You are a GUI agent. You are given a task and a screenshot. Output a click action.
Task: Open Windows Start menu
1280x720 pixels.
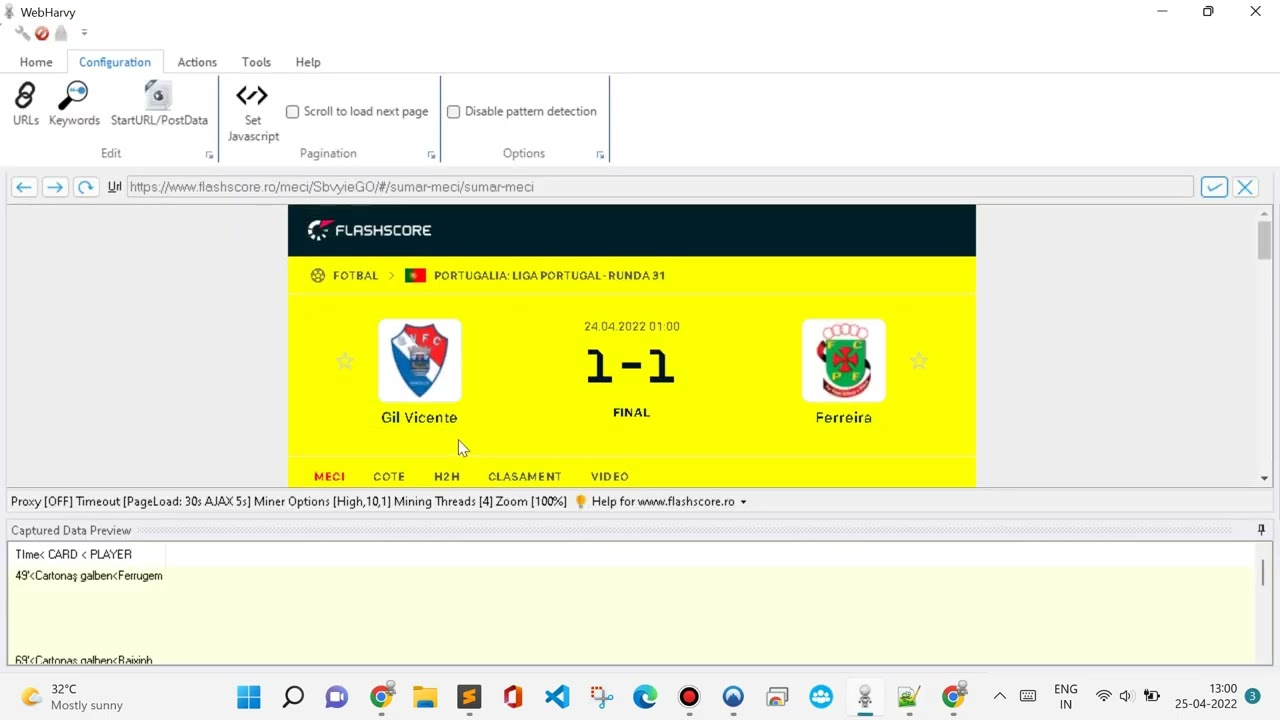[x=249, y=697]
